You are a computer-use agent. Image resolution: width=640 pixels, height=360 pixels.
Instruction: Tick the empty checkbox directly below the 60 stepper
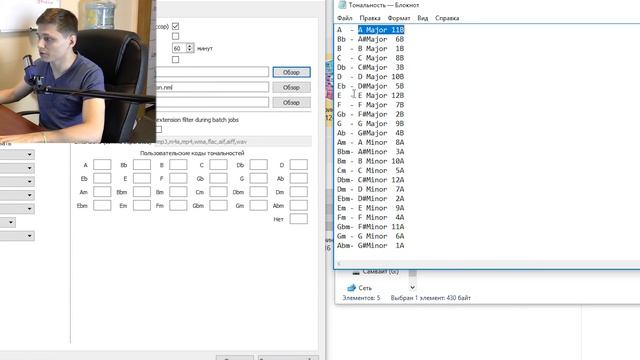click(176, 60)
